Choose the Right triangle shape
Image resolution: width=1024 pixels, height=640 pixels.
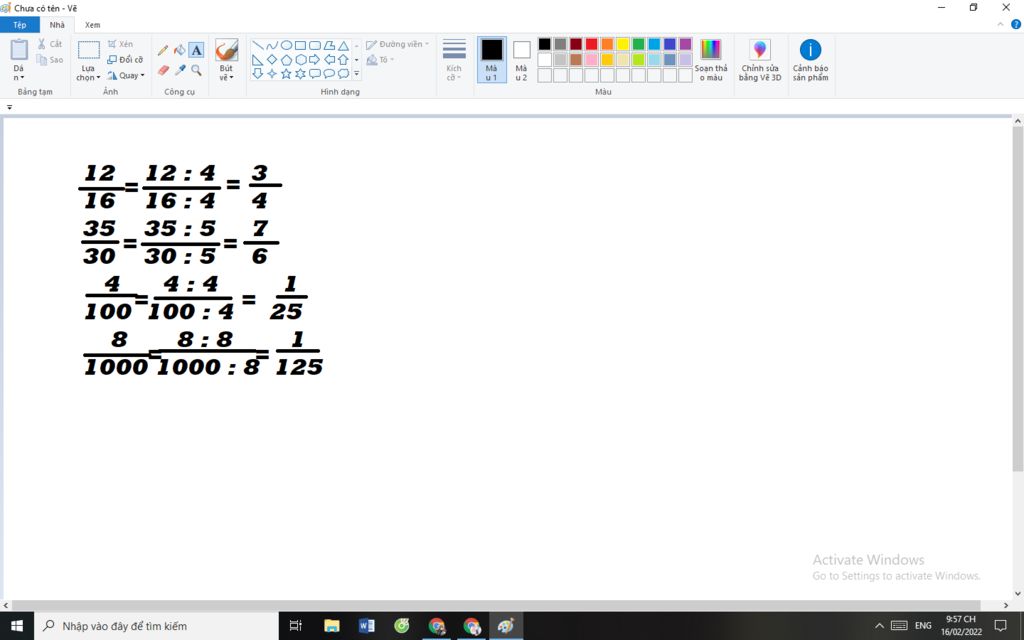[258, 60]
